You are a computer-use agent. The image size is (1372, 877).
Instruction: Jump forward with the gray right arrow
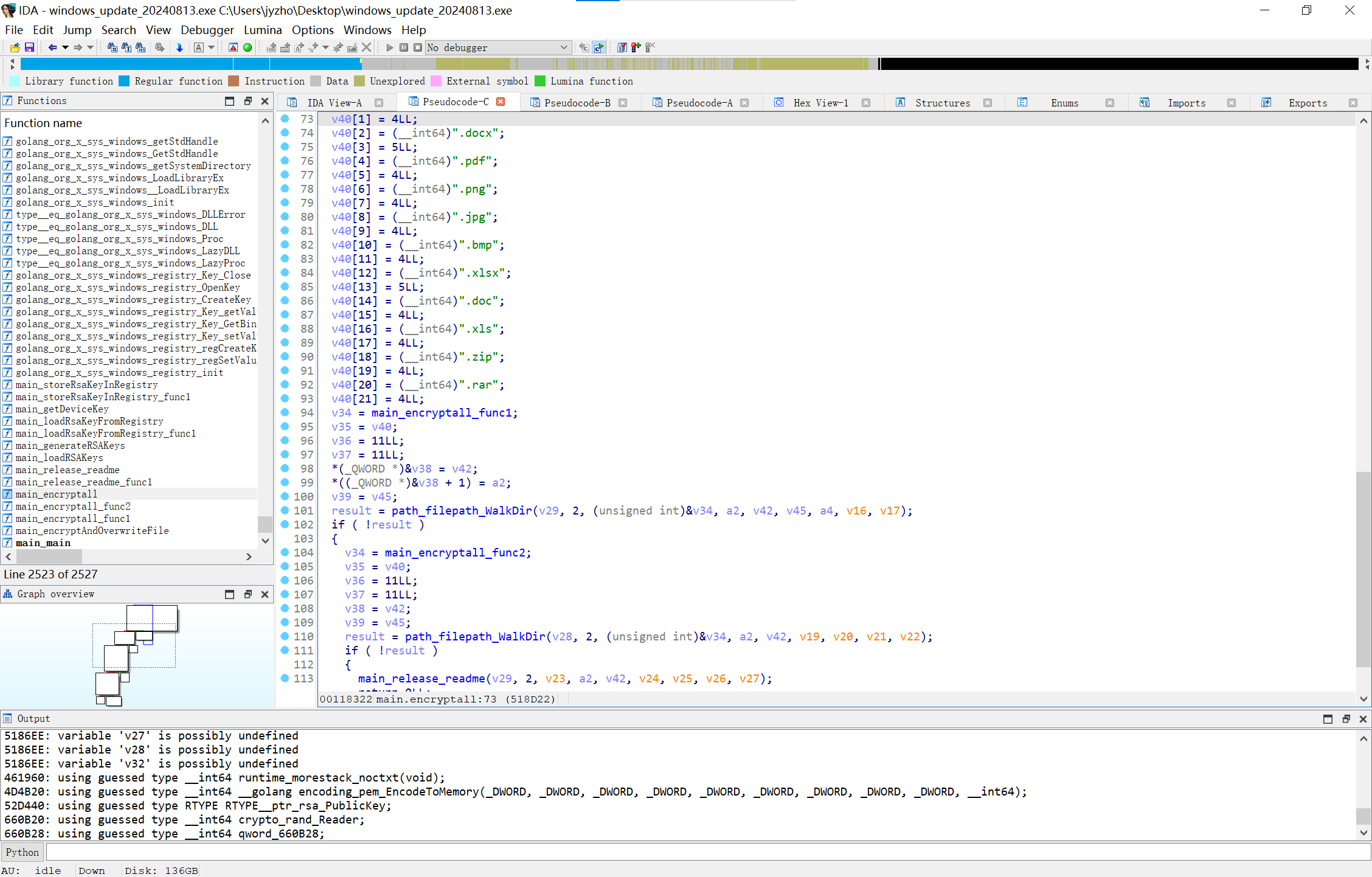tap(78, 47)
